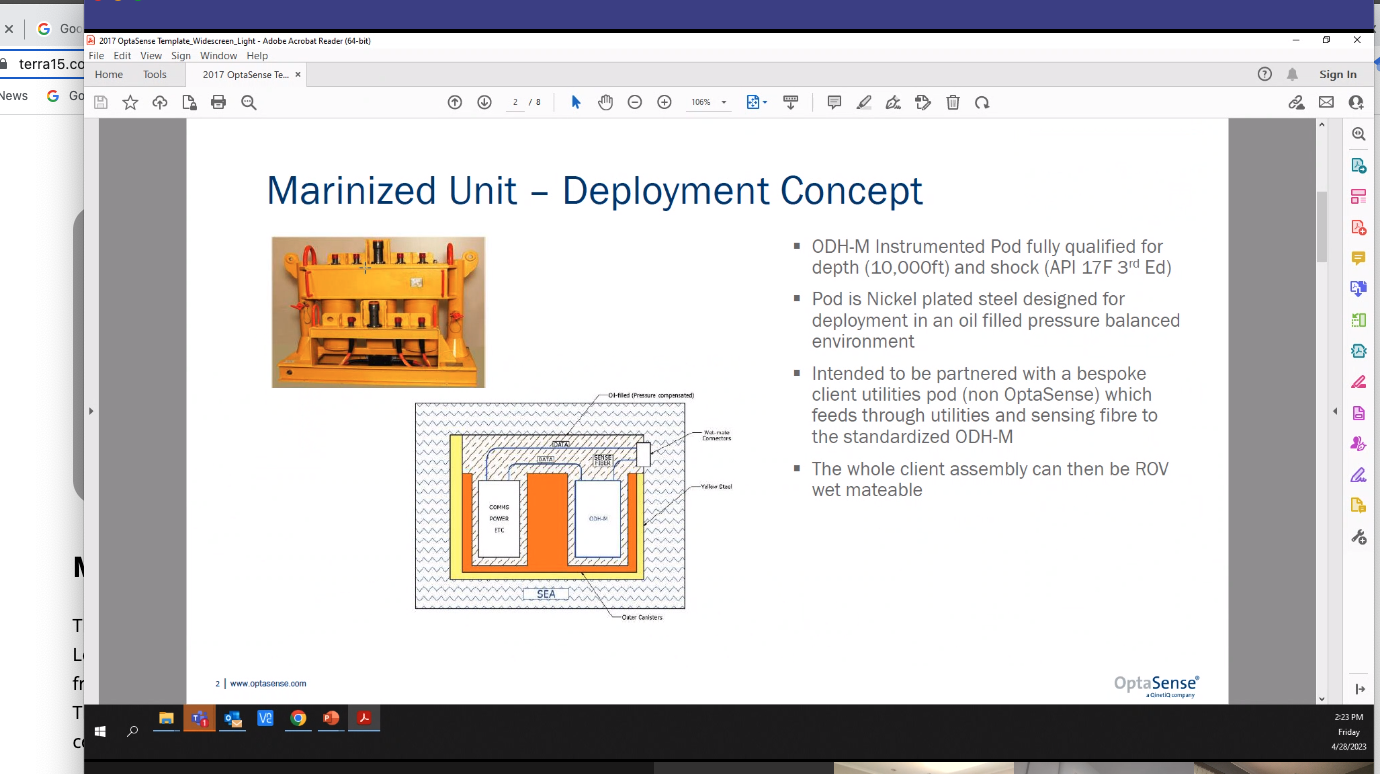This screenshot has height=774, width=1380.
Task: Go to the previous page arrow
Action: [x=455, y=102]
